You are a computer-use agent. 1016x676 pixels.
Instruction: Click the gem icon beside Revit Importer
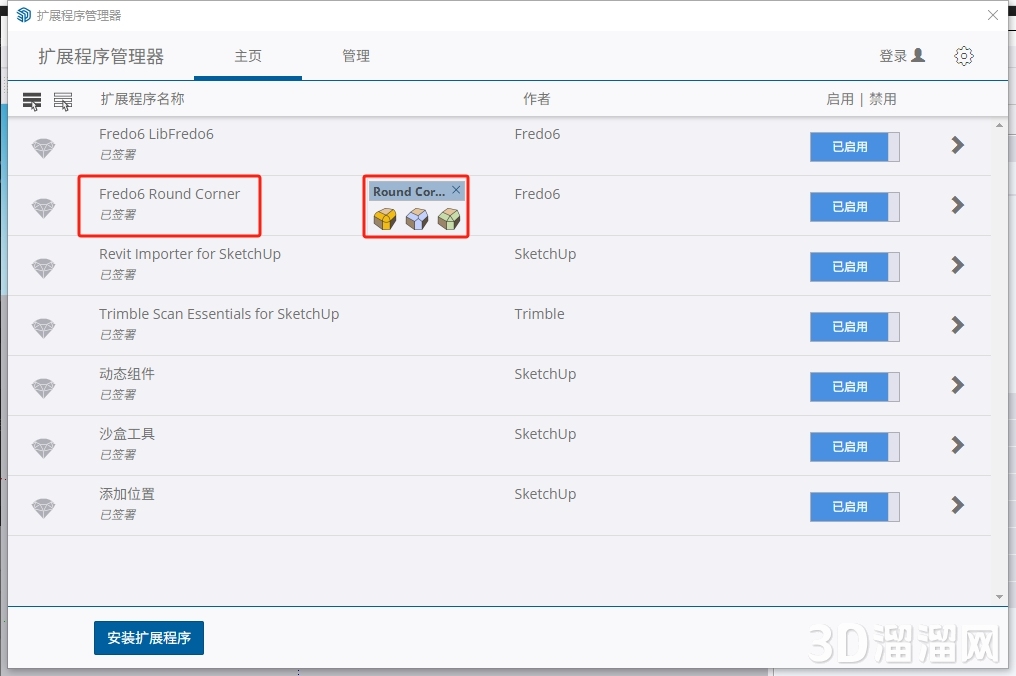(43, 268)
